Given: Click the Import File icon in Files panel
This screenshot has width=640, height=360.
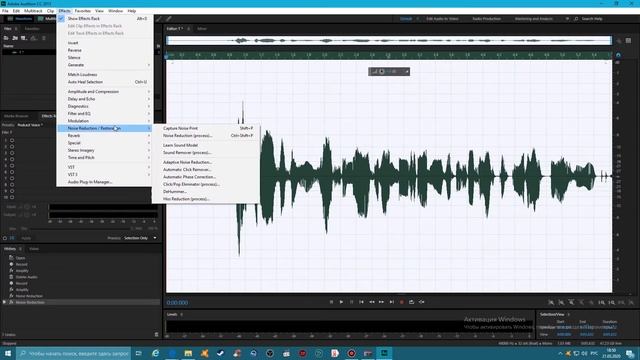Looking at the screenshot, I should 15,38.
